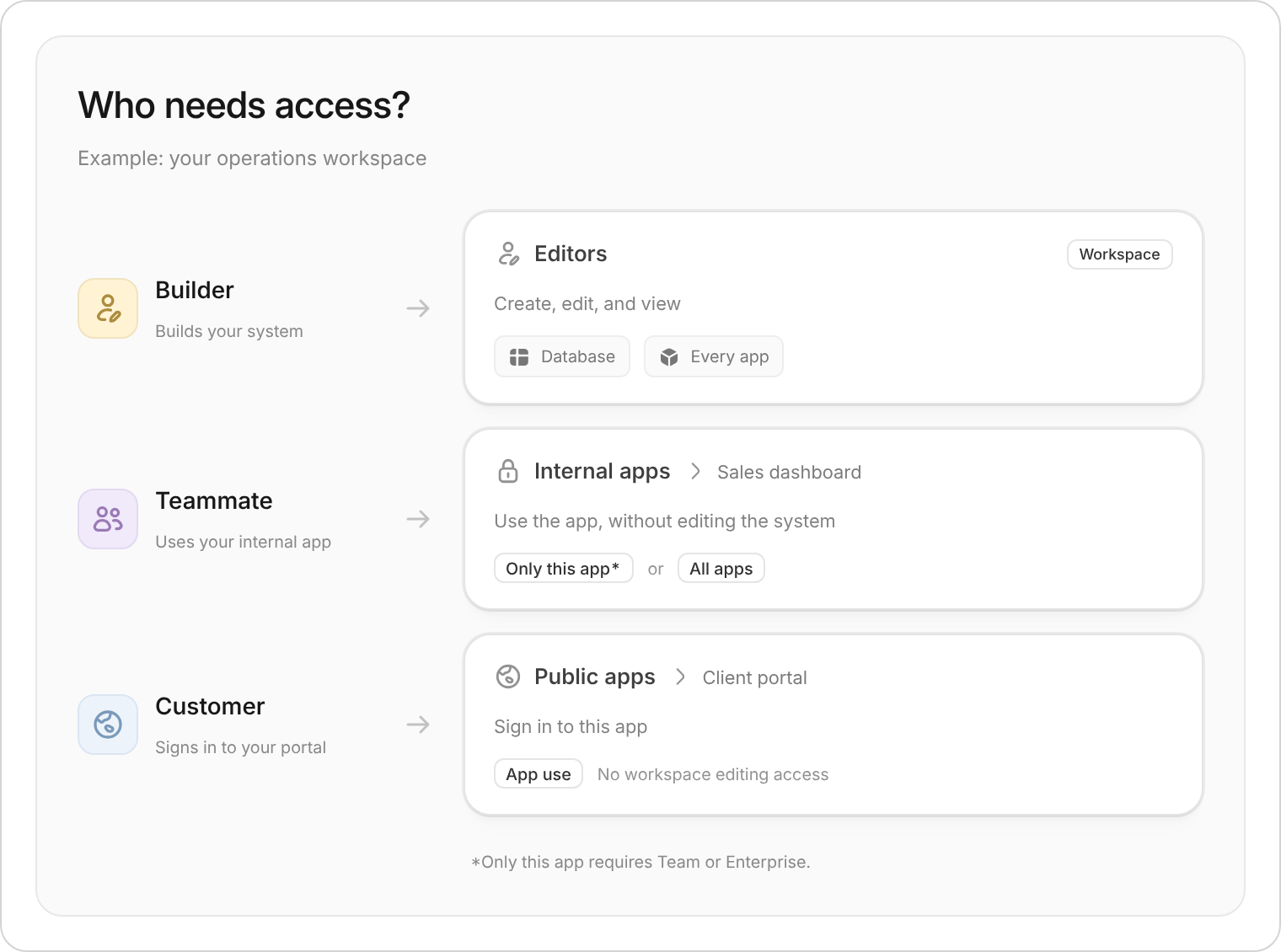Click the globe icon beside Public apps
Image resolution: width=1281 pixels, height=952 pixels.
(x=508, y=677)
